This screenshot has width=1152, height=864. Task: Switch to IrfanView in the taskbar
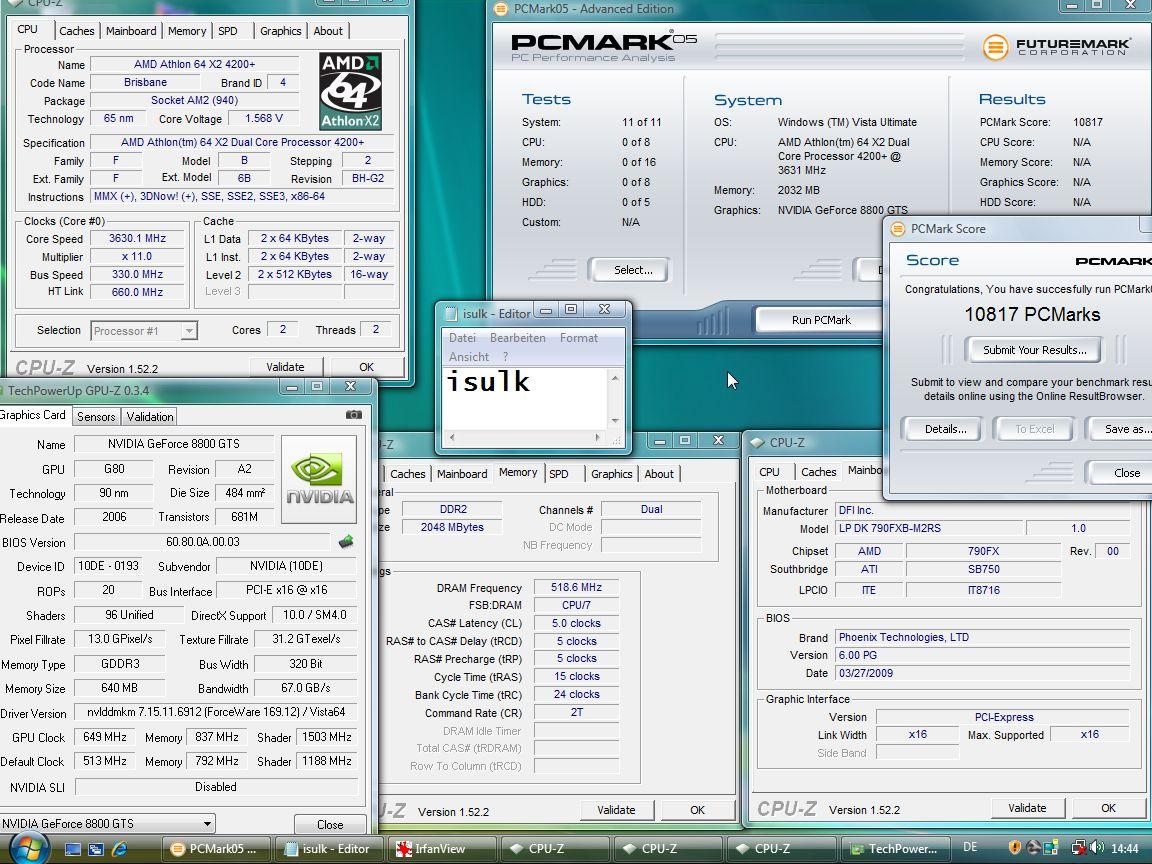442,849
